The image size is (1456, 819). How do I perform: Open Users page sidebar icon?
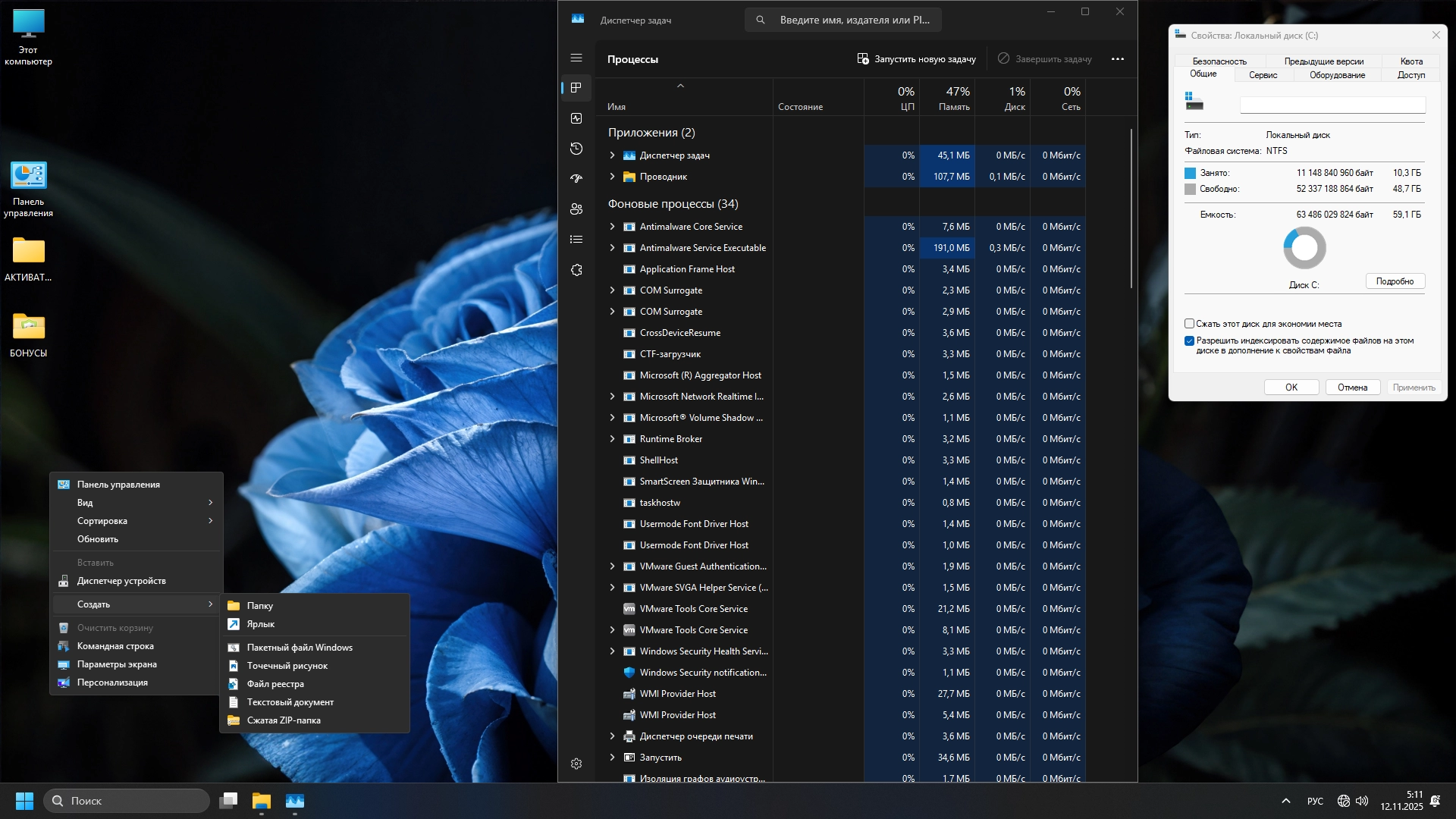point(576,209)
